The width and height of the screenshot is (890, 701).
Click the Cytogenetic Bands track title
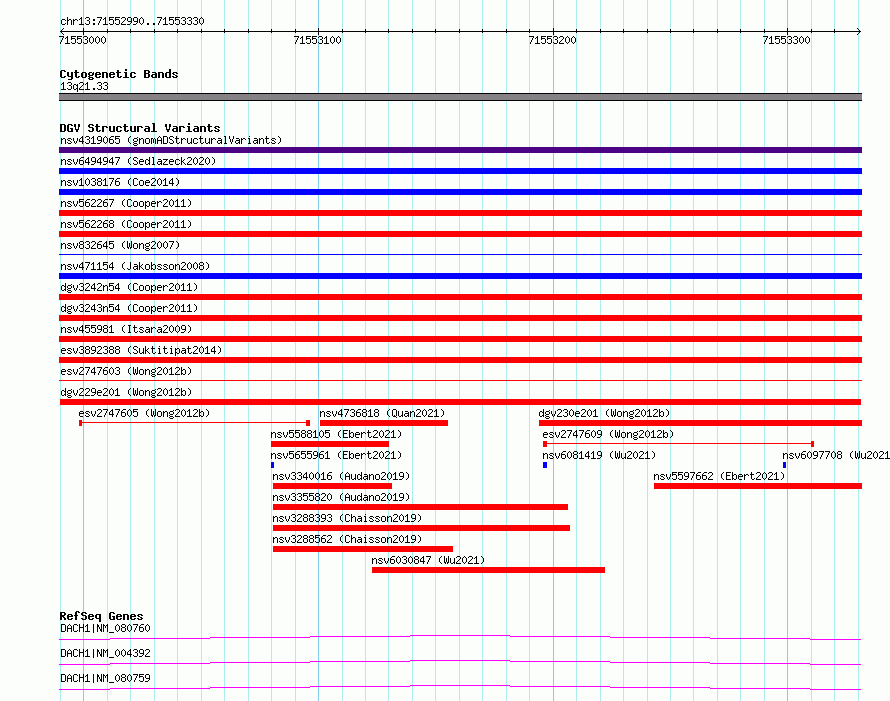119,74
